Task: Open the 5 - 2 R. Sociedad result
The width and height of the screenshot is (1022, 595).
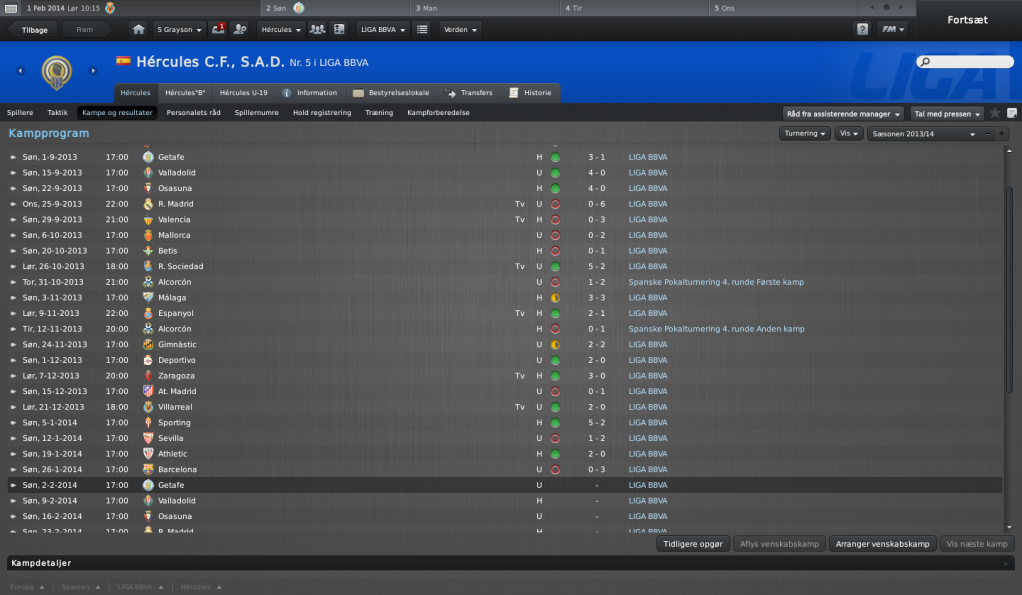Action: tap(596, 267)
